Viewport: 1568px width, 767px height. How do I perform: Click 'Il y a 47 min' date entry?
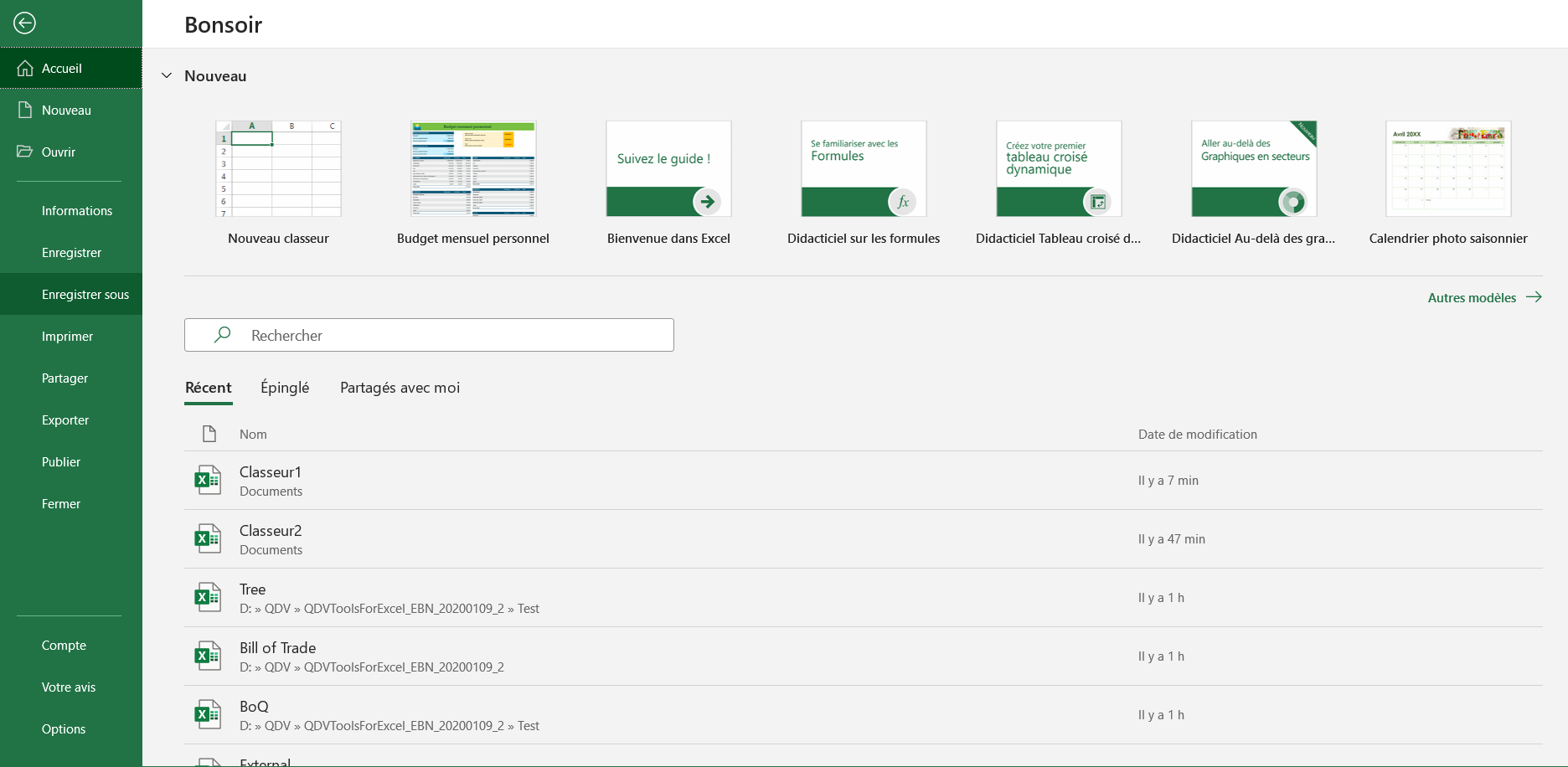pyautogui.click(x=1171, y=538)
